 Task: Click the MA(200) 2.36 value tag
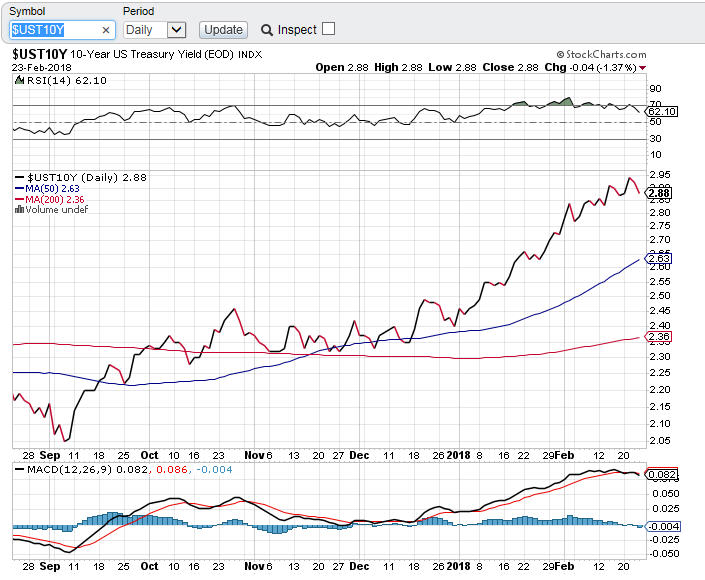click(x=659, y=337)
